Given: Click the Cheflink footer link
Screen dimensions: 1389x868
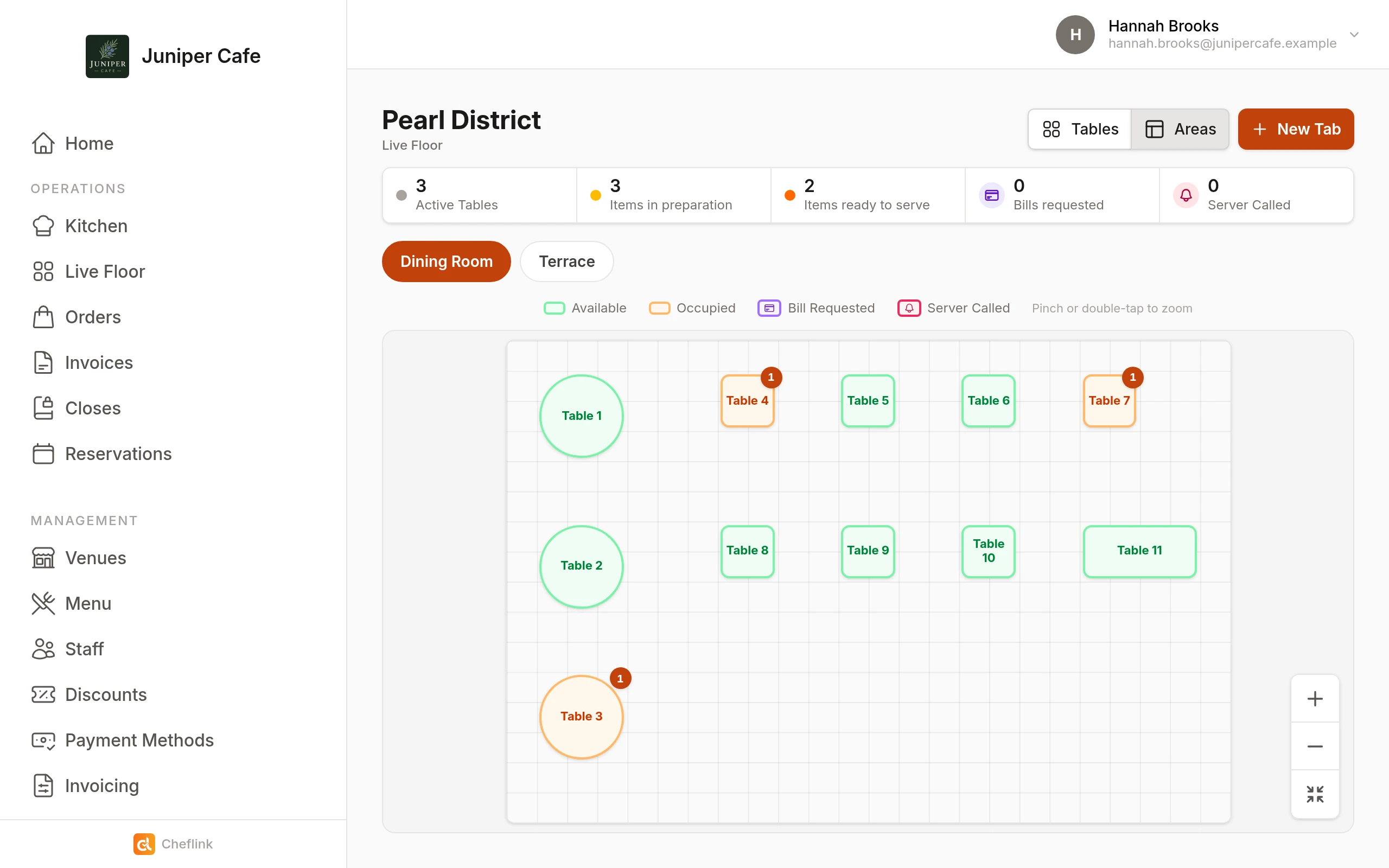Looking at the screenshot, I should 173,843.
